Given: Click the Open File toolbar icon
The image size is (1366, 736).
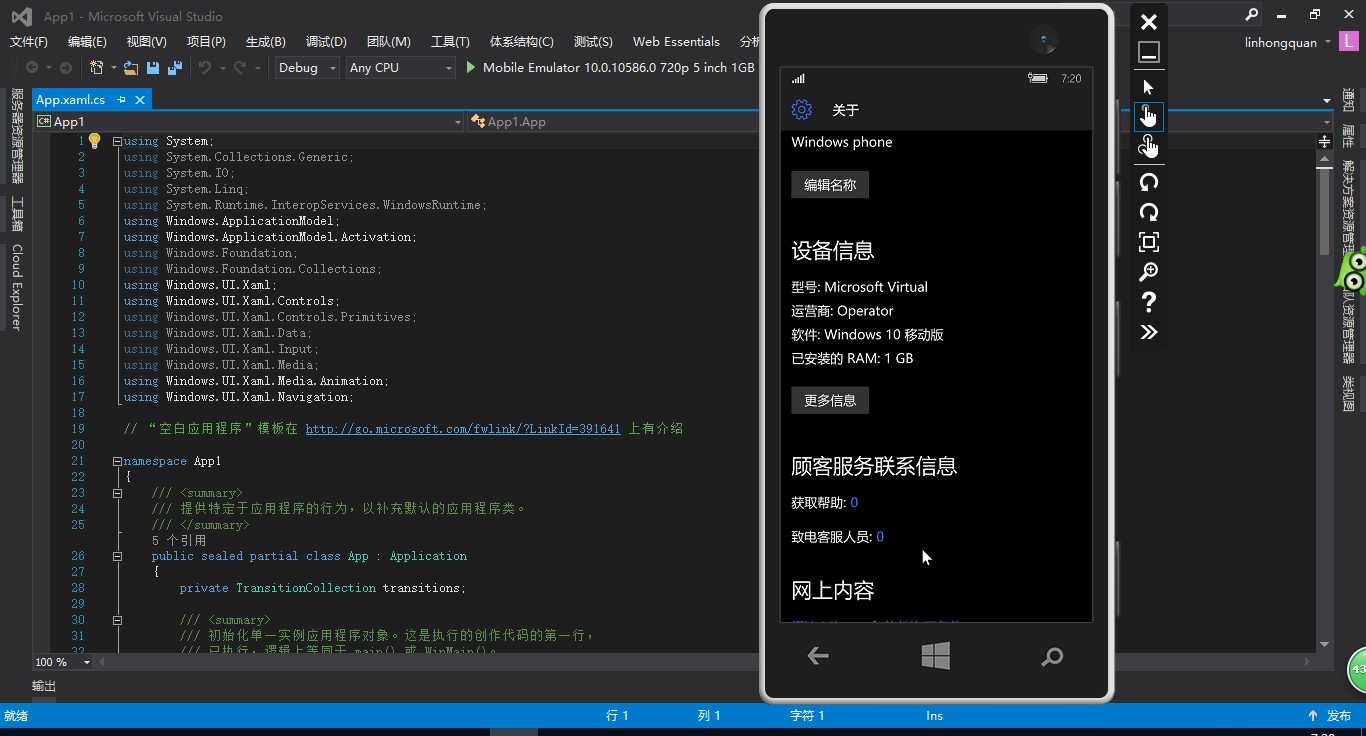Looking at the screenshot, I should pos(130,67).
